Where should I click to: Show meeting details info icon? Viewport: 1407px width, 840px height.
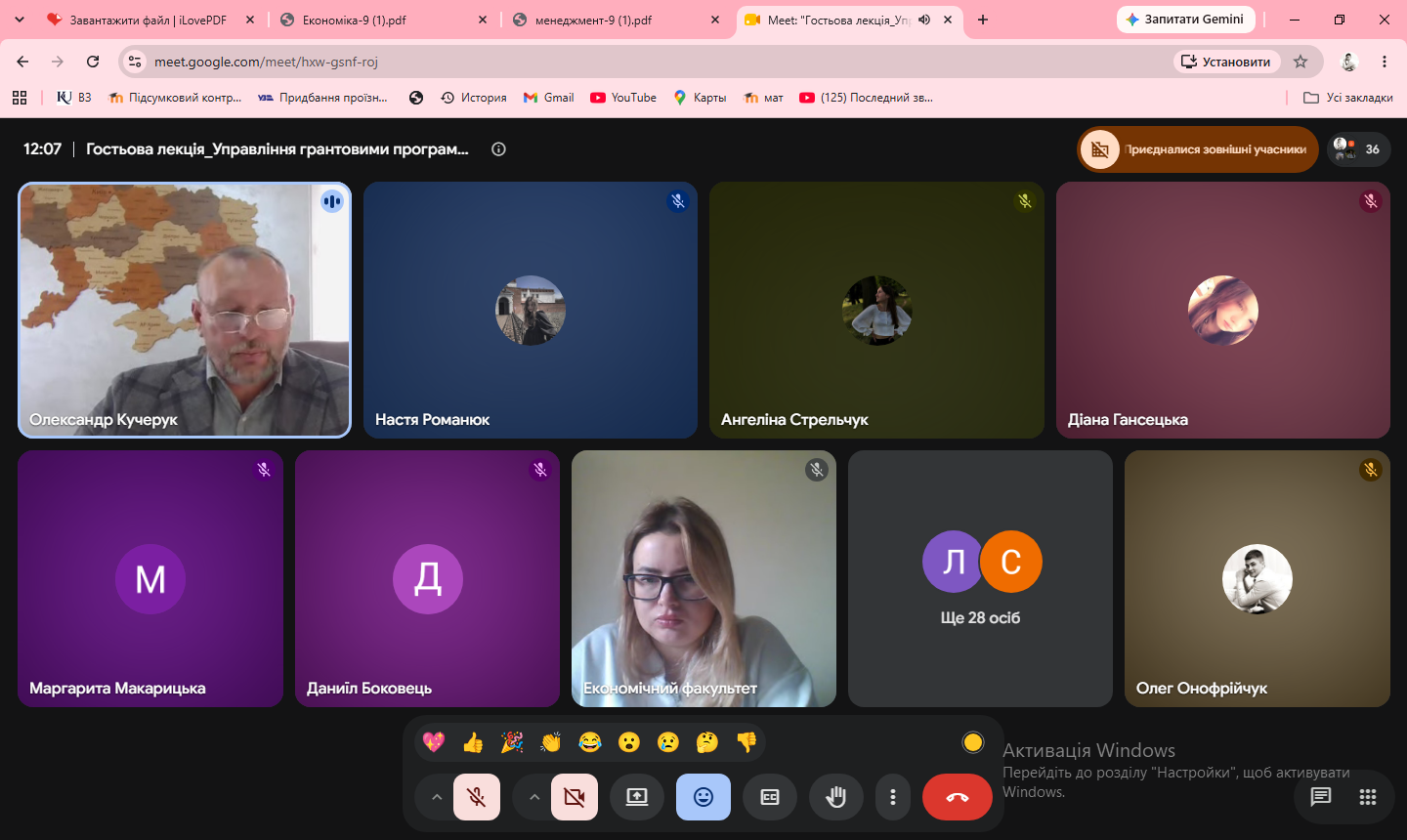tap(498, 149)
